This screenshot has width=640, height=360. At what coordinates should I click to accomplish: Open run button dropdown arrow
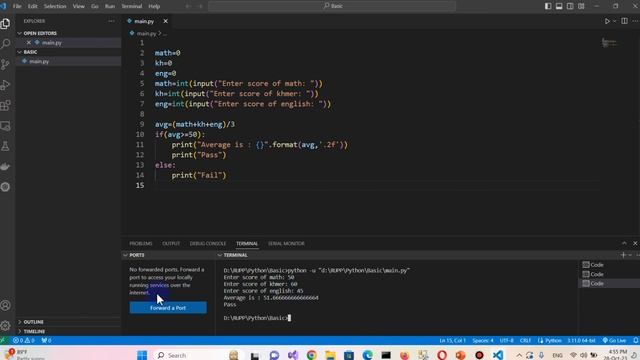(x=614, y=21)
